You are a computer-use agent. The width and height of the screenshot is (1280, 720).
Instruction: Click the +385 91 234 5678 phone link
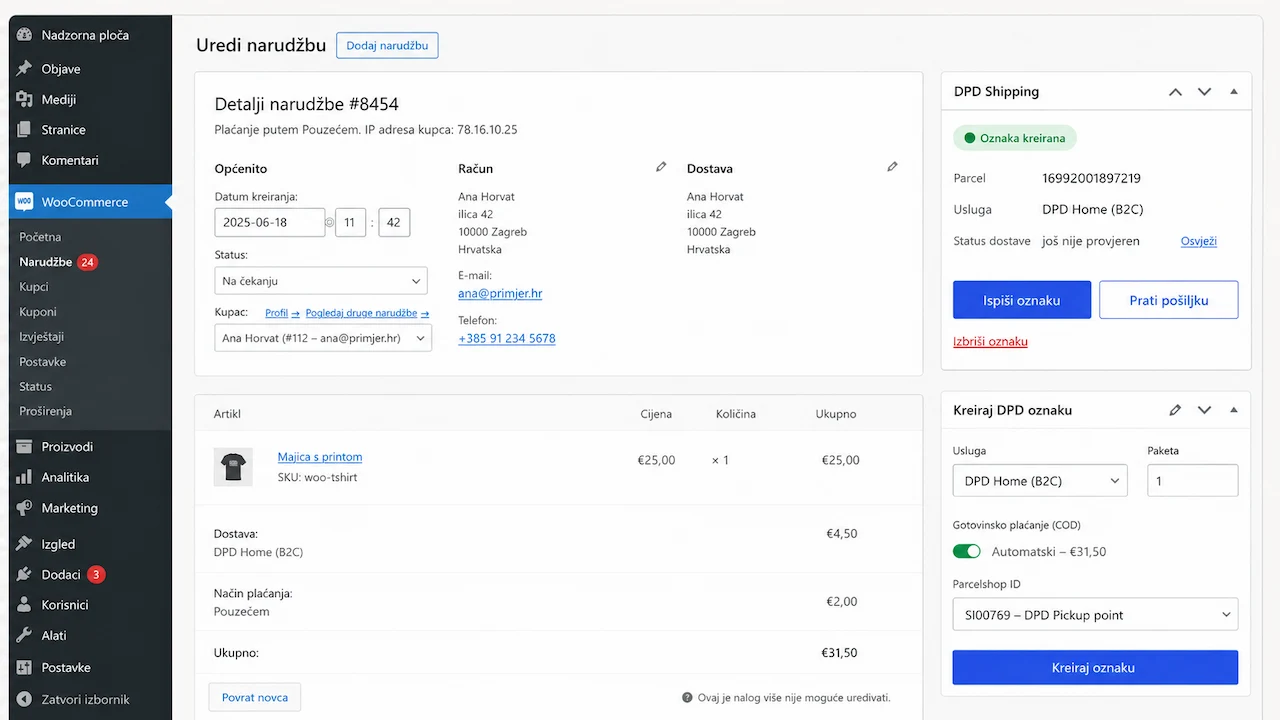point(507,338)
